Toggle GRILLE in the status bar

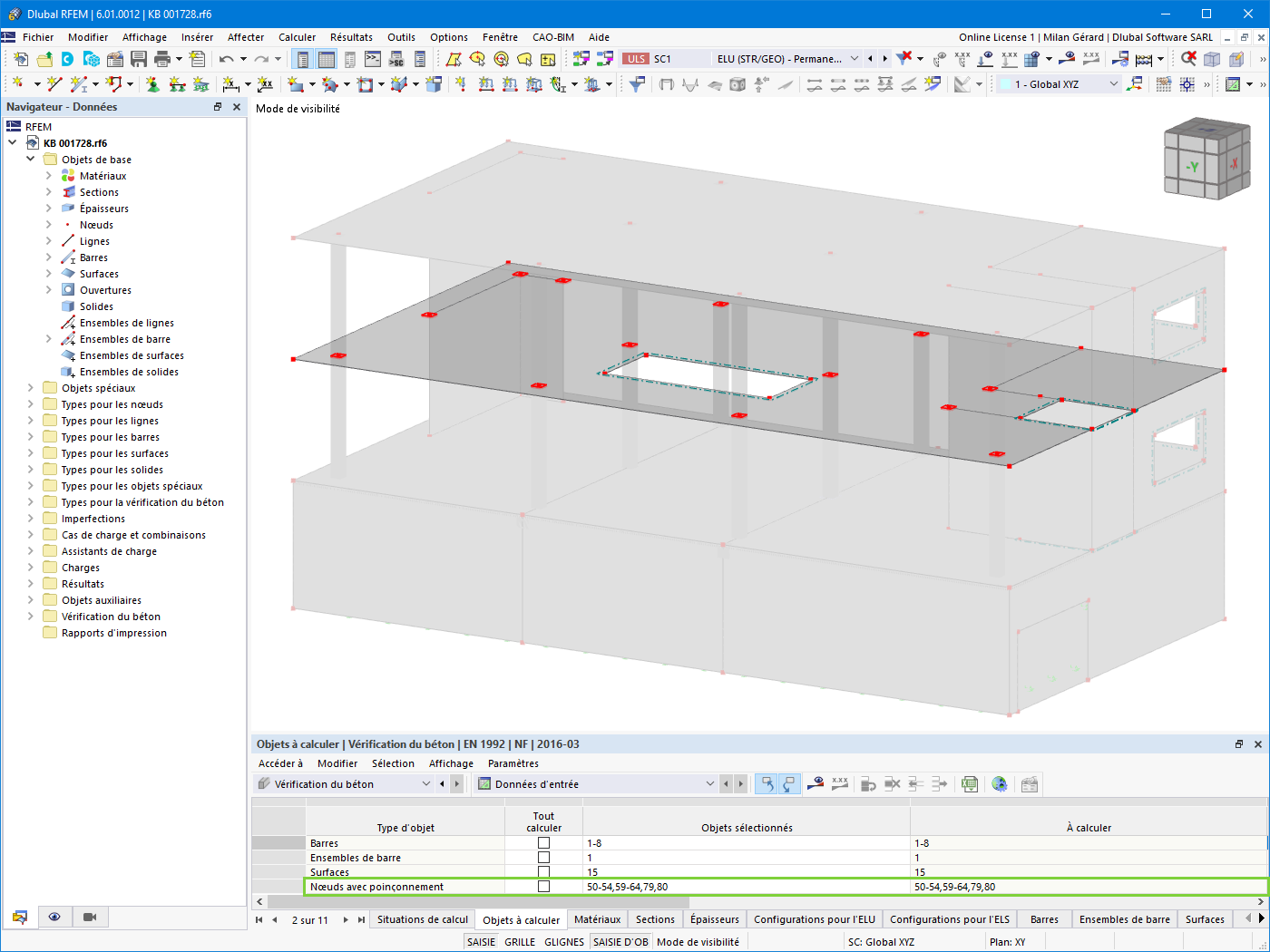pyautogui.click(x=520, y=942)
